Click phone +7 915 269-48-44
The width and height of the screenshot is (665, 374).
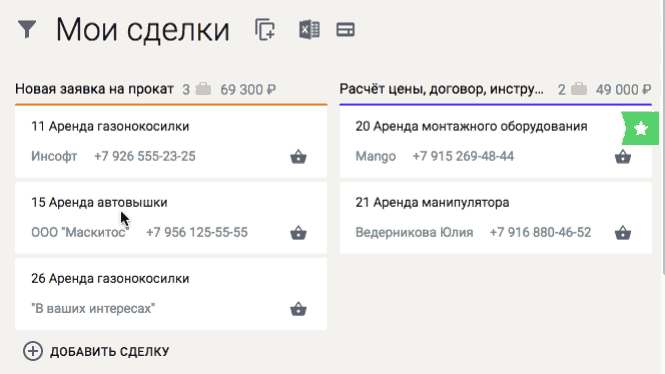pos(463,156)
